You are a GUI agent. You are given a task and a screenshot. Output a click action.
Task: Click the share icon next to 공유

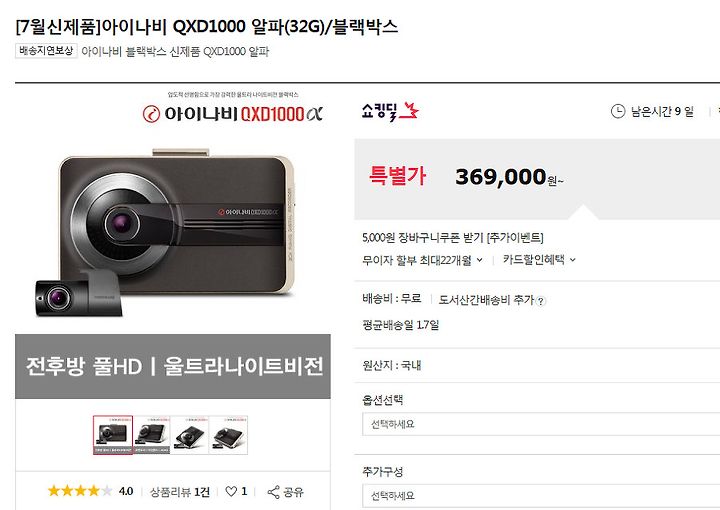[x=273, y=492]
